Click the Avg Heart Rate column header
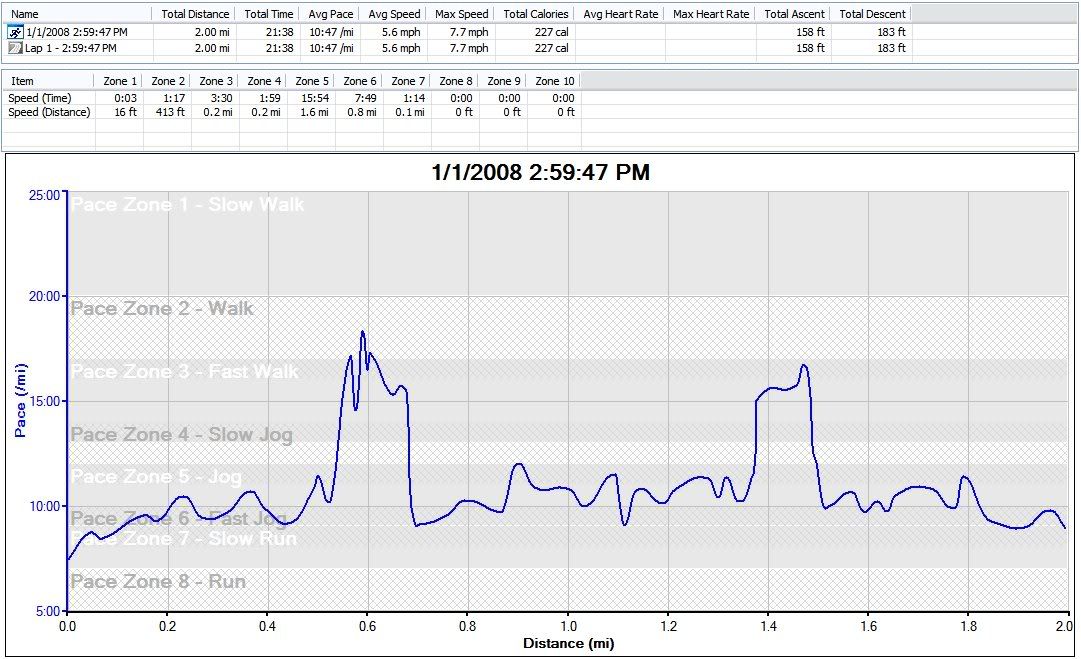 pyautogui.click(x=620, y=14)
